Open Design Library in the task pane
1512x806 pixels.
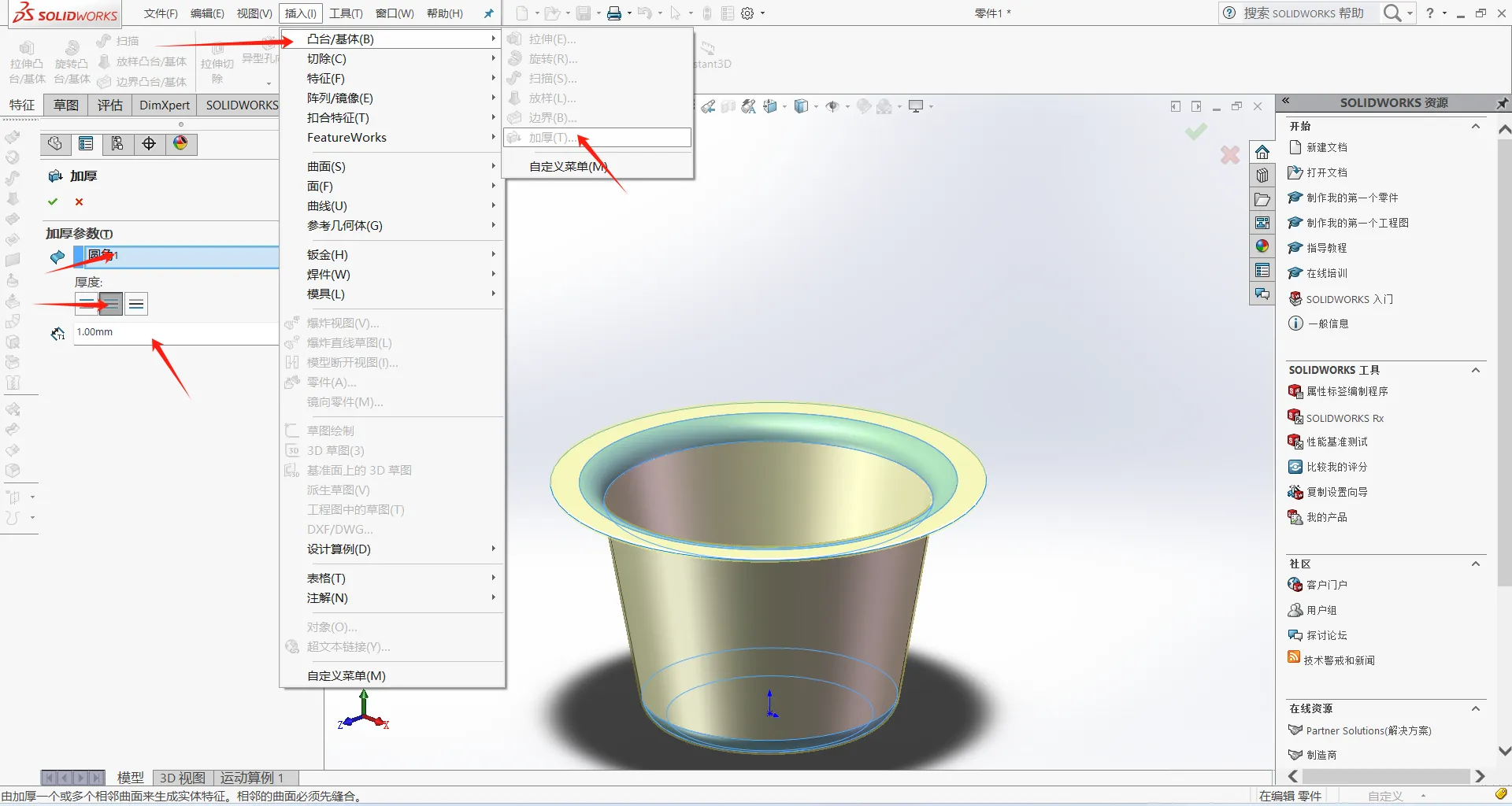pyautogui.click(x=1262, y=176)
